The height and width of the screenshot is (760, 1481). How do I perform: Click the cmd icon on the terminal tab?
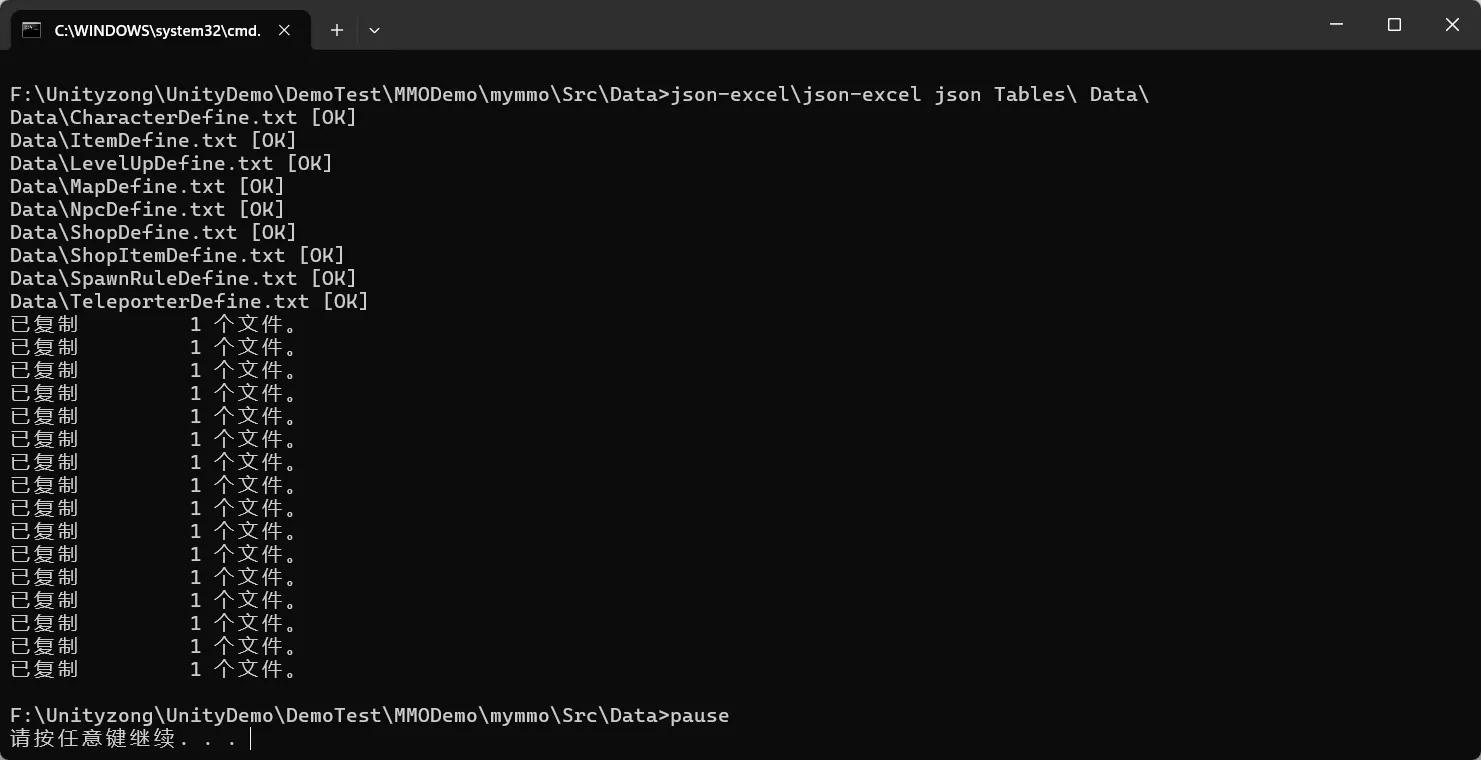point(32,30)
